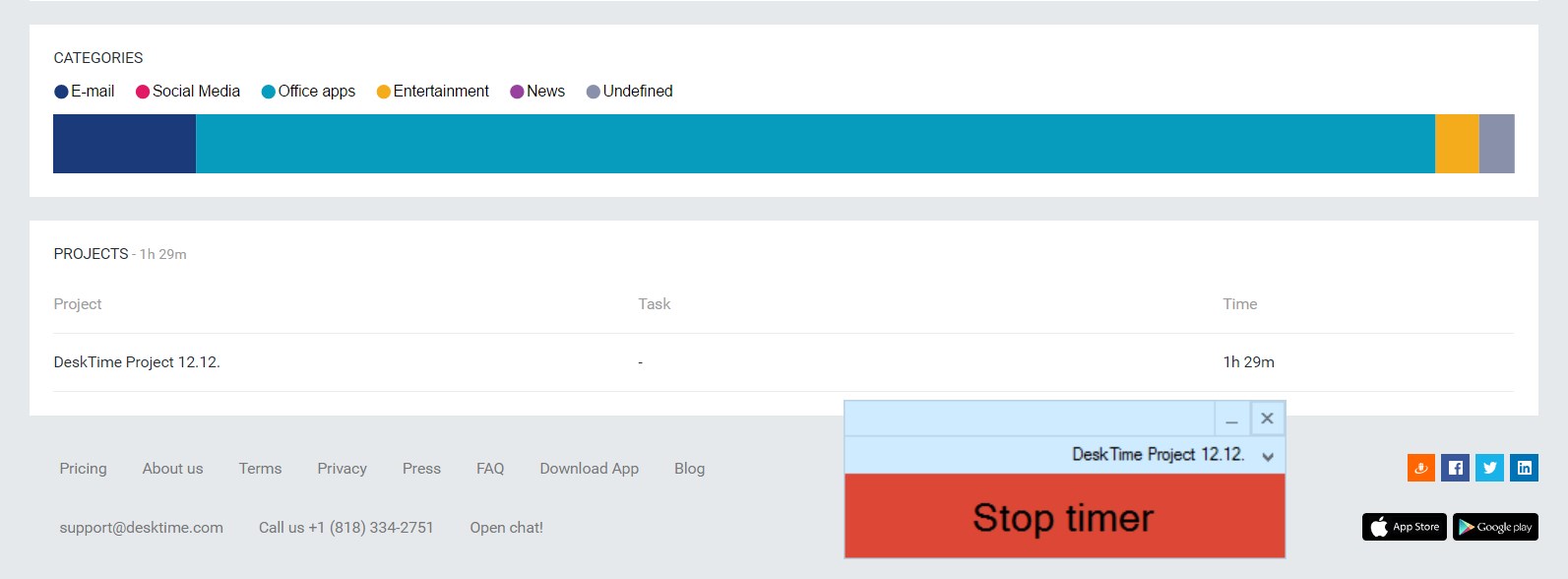Click the Social Media legend label
This screenshot has height=579, width=1568.
(x=196, y=92)
